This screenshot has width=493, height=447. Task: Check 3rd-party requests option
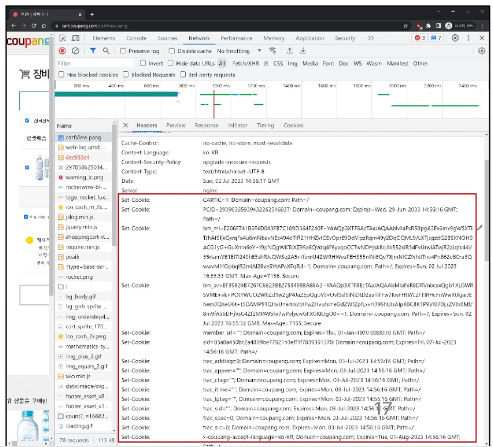click(x=183, y=74)
